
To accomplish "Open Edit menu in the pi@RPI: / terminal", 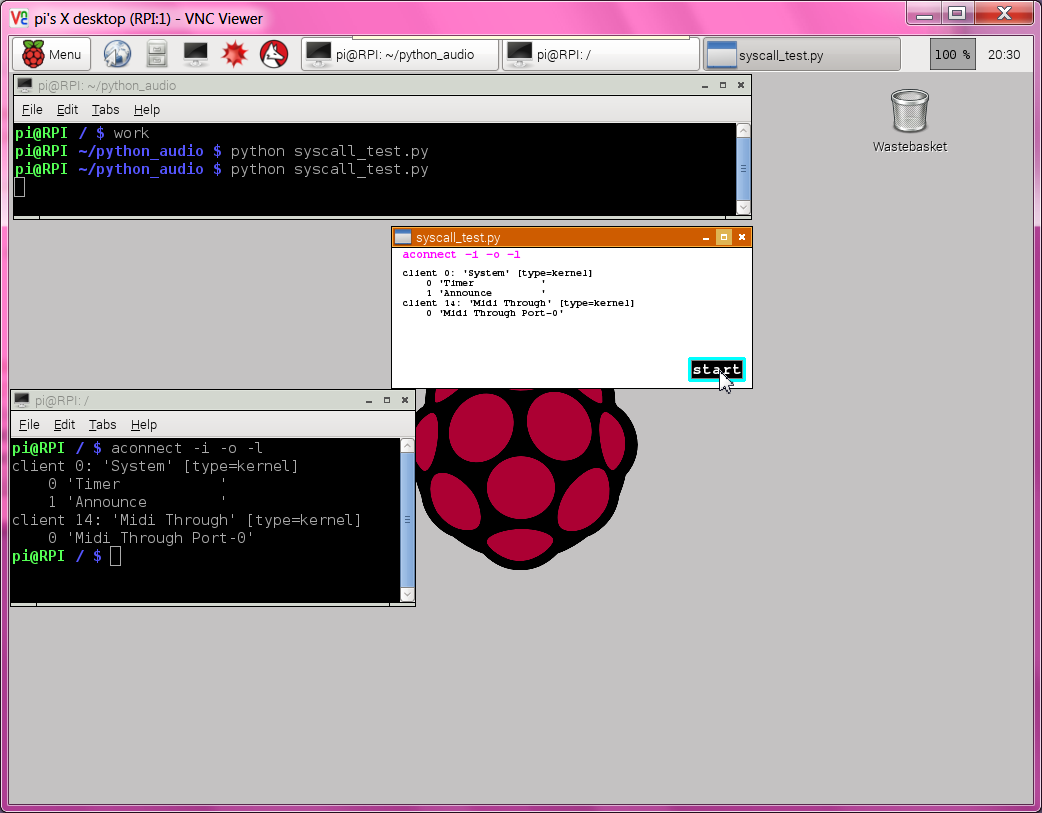I will point(65,425).
